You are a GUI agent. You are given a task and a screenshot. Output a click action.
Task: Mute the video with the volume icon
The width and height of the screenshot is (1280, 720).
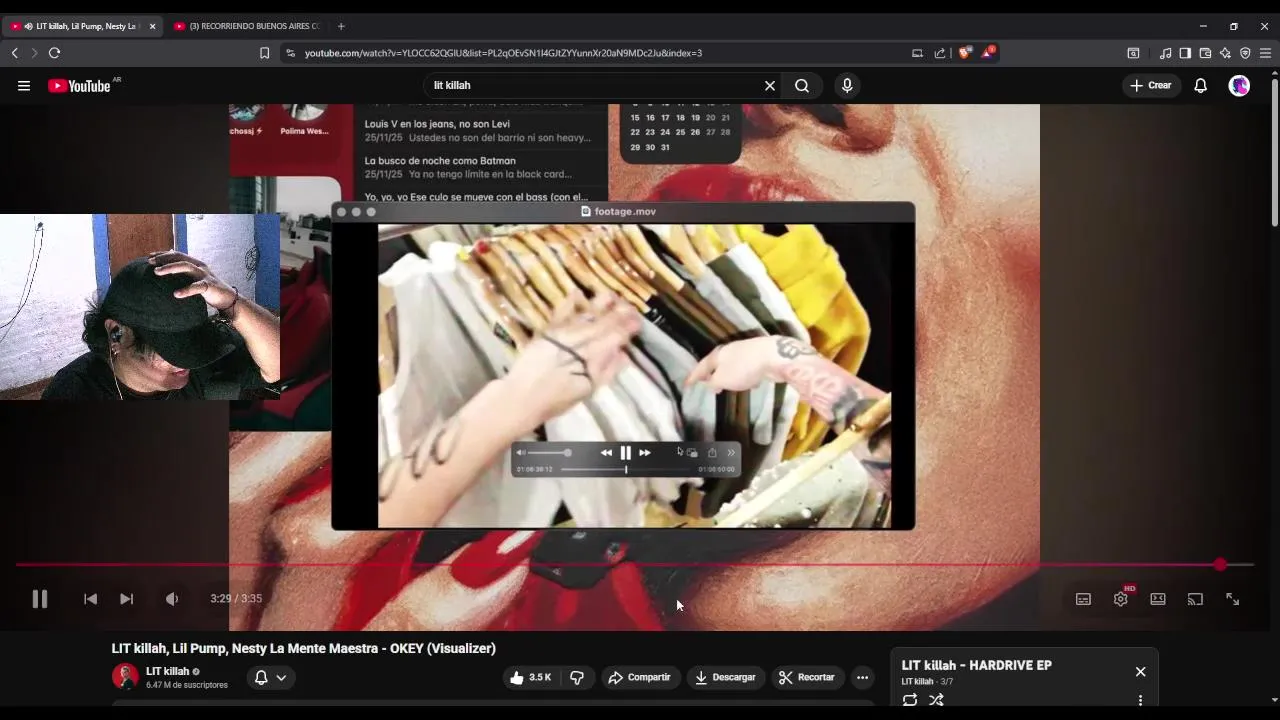(x=172, y=599)
